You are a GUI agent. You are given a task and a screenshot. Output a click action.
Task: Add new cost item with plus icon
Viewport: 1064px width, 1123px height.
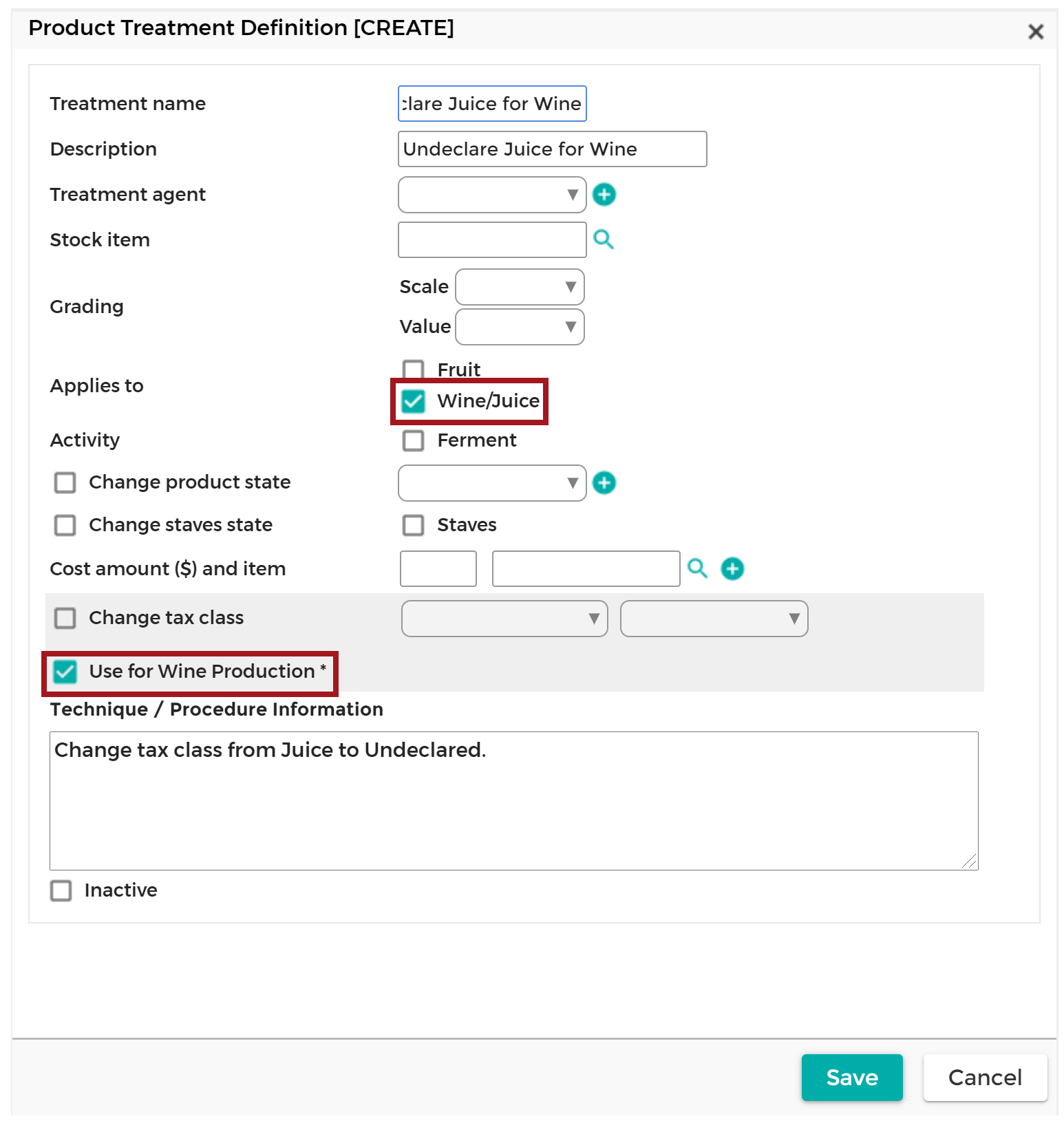[732, 568]
